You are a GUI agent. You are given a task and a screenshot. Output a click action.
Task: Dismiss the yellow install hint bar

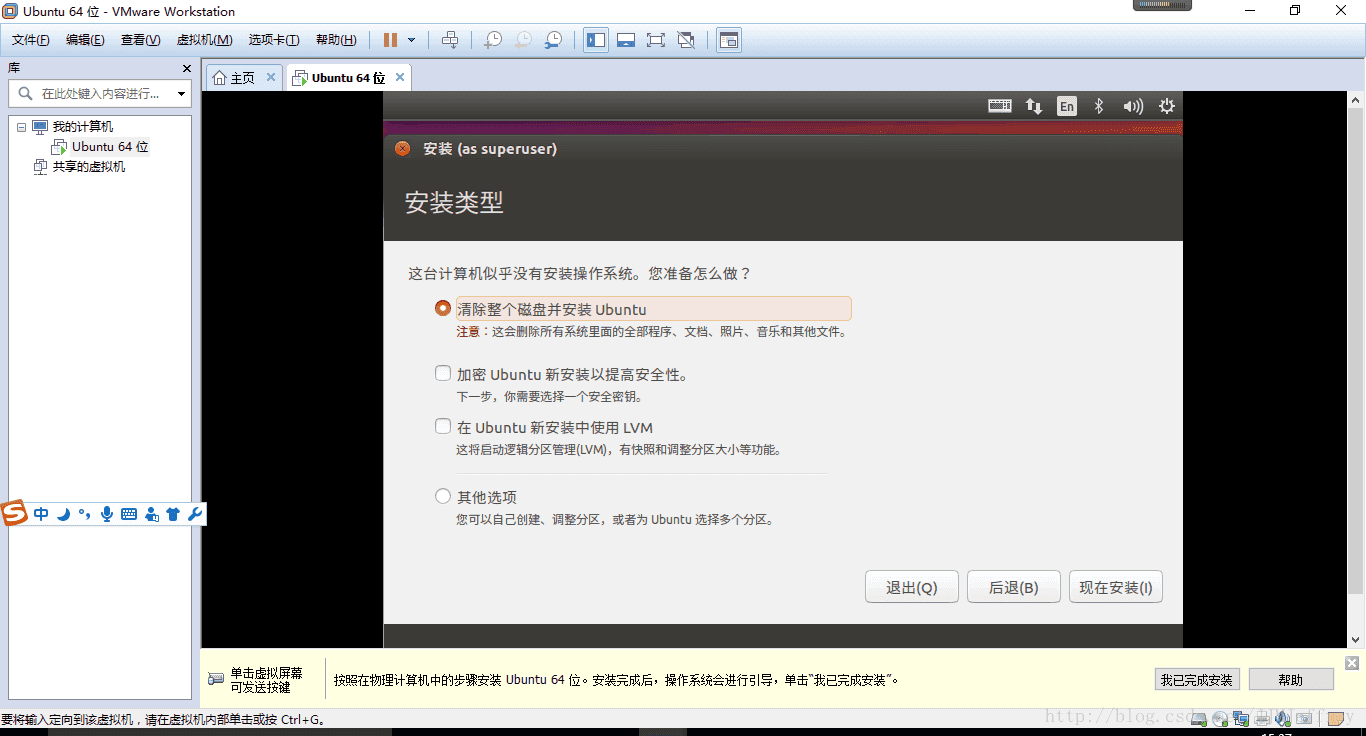[x=1352, y=663]
